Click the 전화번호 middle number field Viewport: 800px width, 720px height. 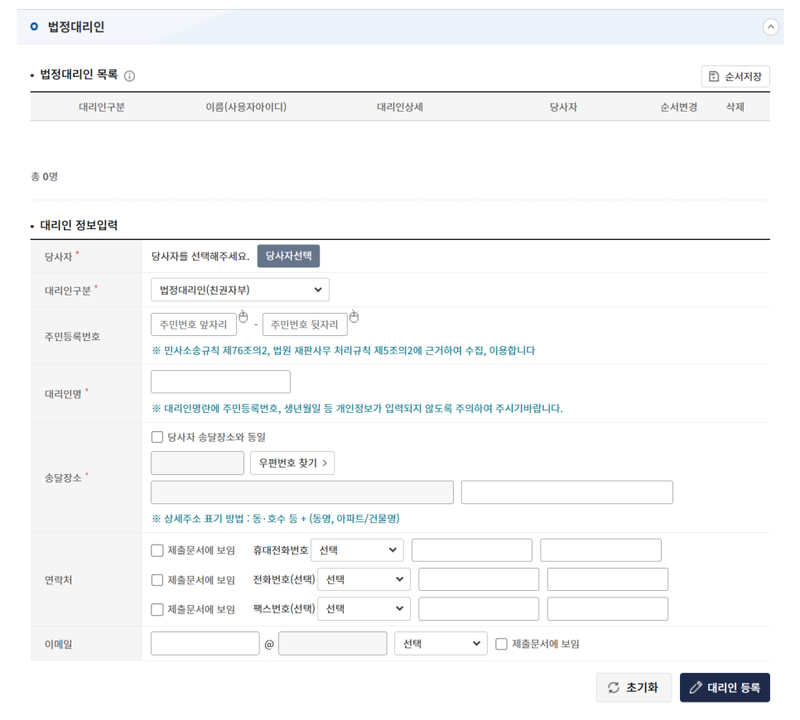pos(479,580)
